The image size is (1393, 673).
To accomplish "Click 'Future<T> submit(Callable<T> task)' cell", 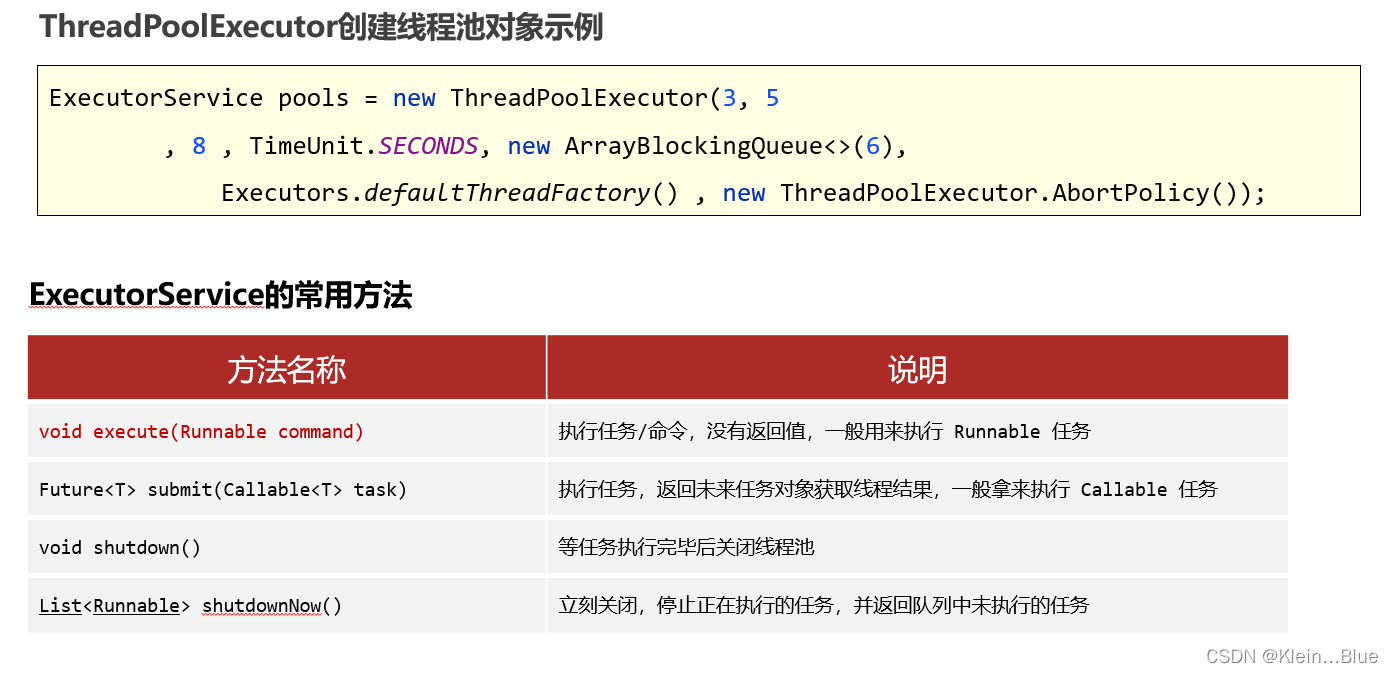I will click(287, 489).
